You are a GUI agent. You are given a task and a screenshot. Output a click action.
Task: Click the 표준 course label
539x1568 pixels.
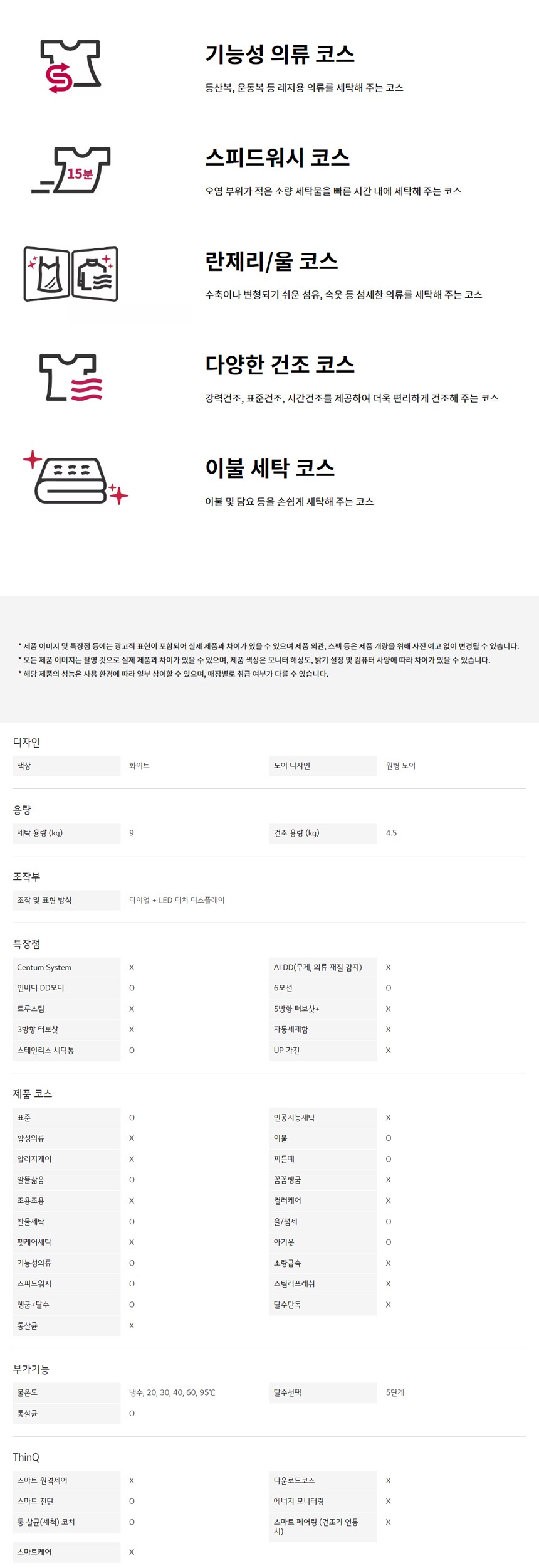point(66,1118)
